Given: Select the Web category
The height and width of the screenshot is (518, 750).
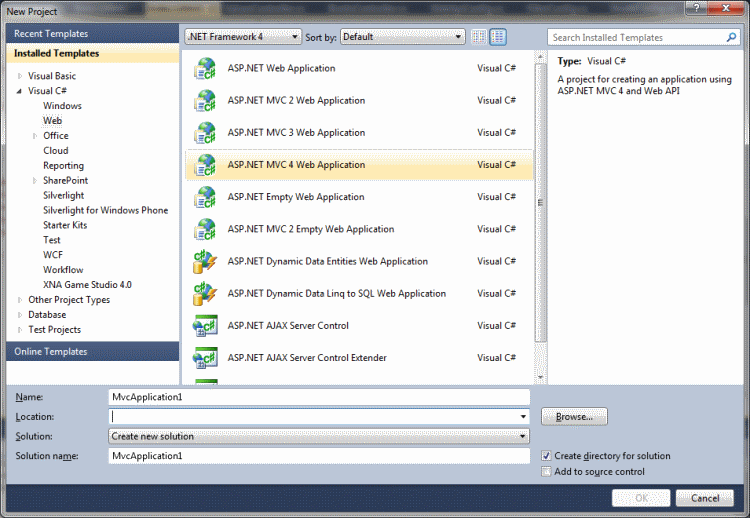Looking at the screenshot, I should click(52, 121).
